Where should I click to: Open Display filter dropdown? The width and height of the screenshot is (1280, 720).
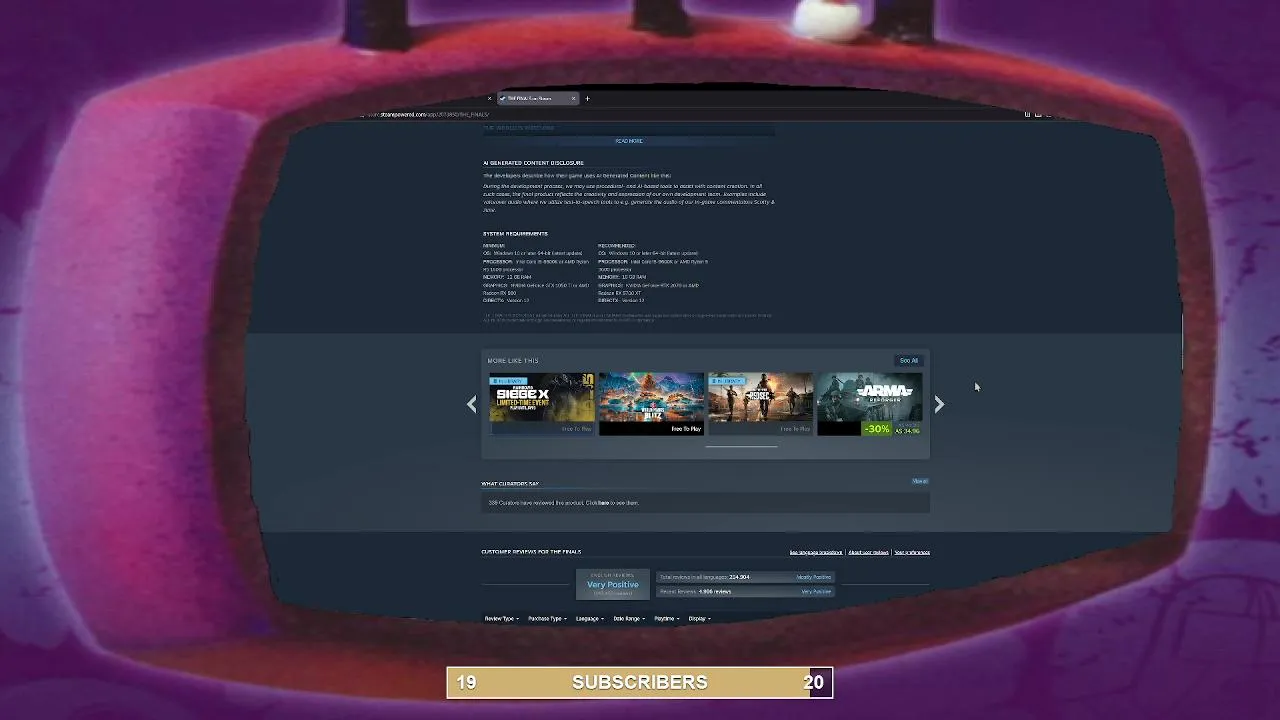[x=699, y=619]
